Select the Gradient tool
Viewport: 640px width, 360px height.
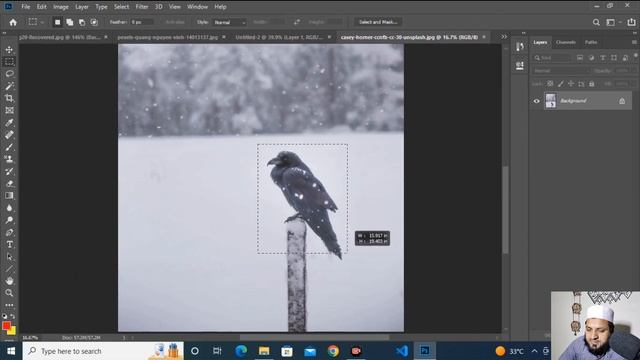(9, 196)
